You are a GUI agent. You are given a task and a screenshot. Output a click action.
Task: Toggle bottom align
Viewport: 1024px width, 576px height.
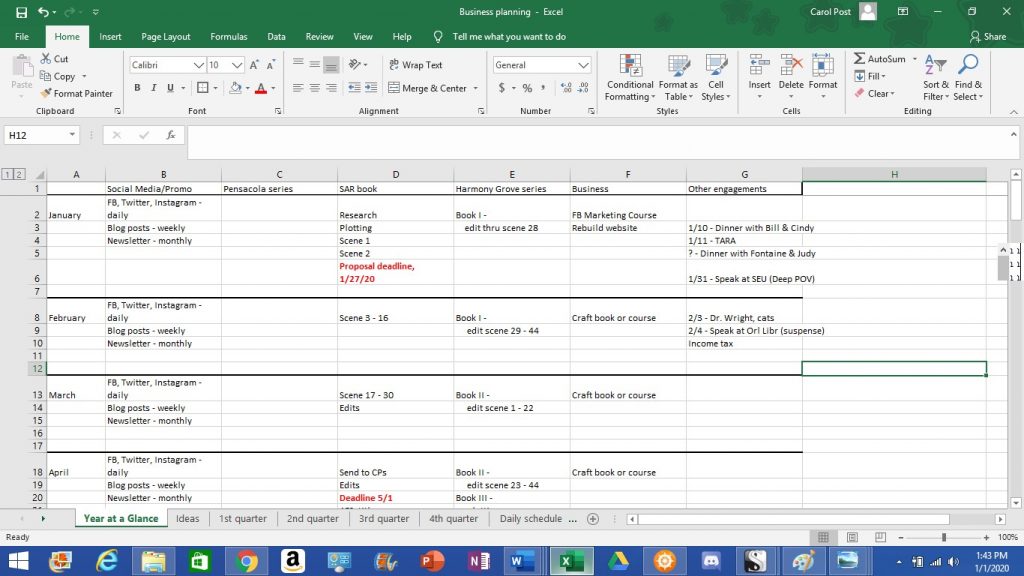(x=331, y=65)
